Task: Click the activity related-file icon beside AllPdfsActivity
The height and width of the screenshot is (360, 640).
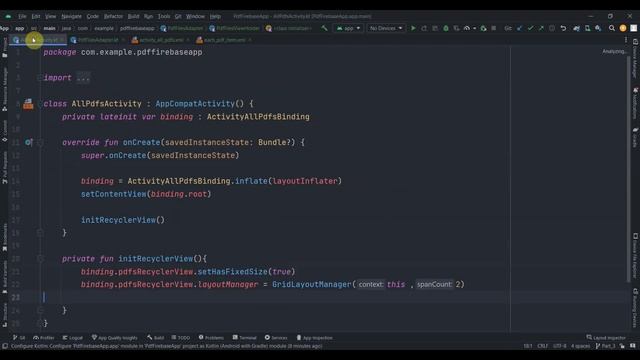Action: [x=28, y=104]
